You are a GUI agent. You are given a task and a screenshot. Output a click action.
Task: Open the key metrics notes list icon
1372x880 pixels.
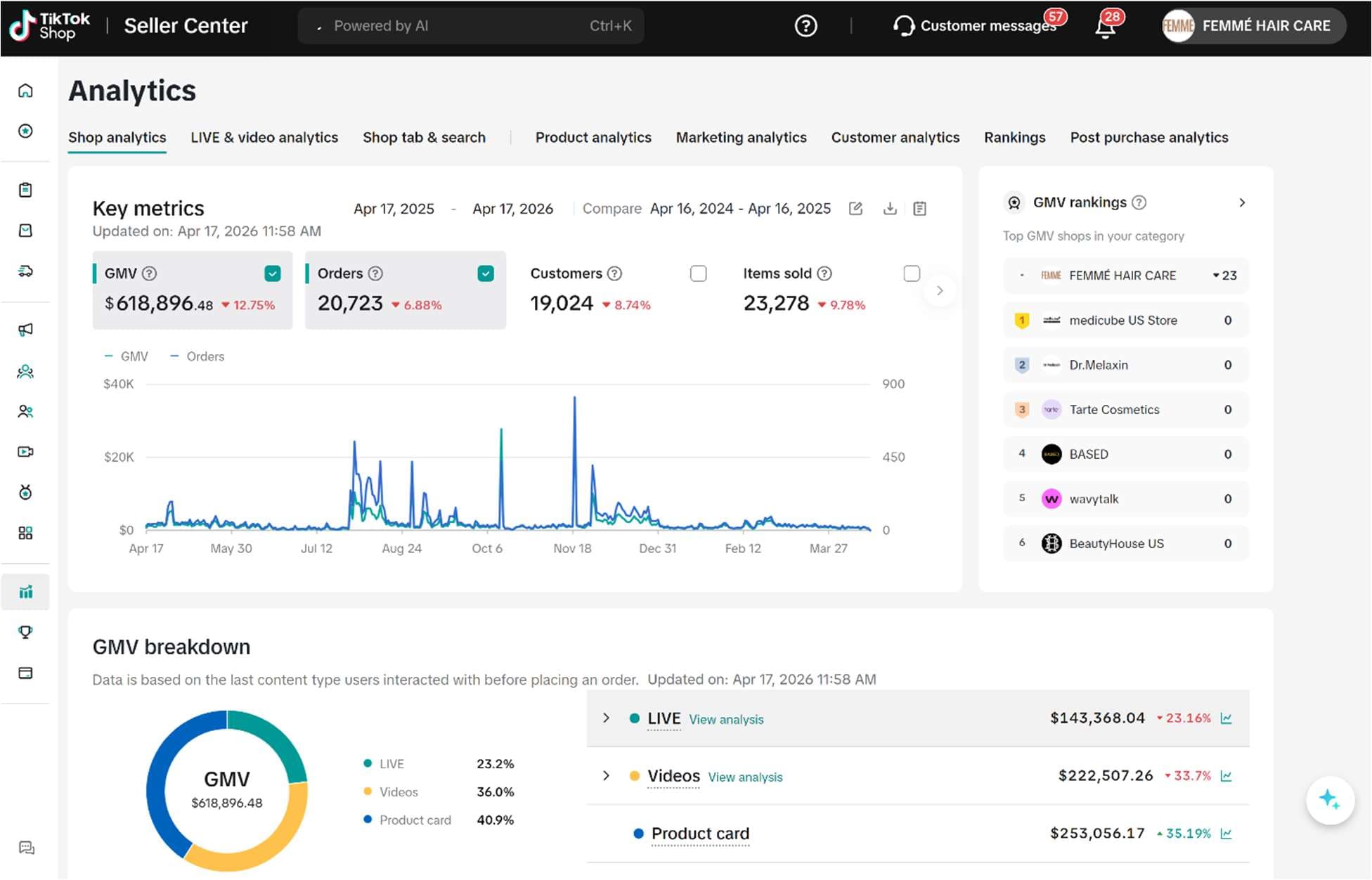tap(919, 209)
